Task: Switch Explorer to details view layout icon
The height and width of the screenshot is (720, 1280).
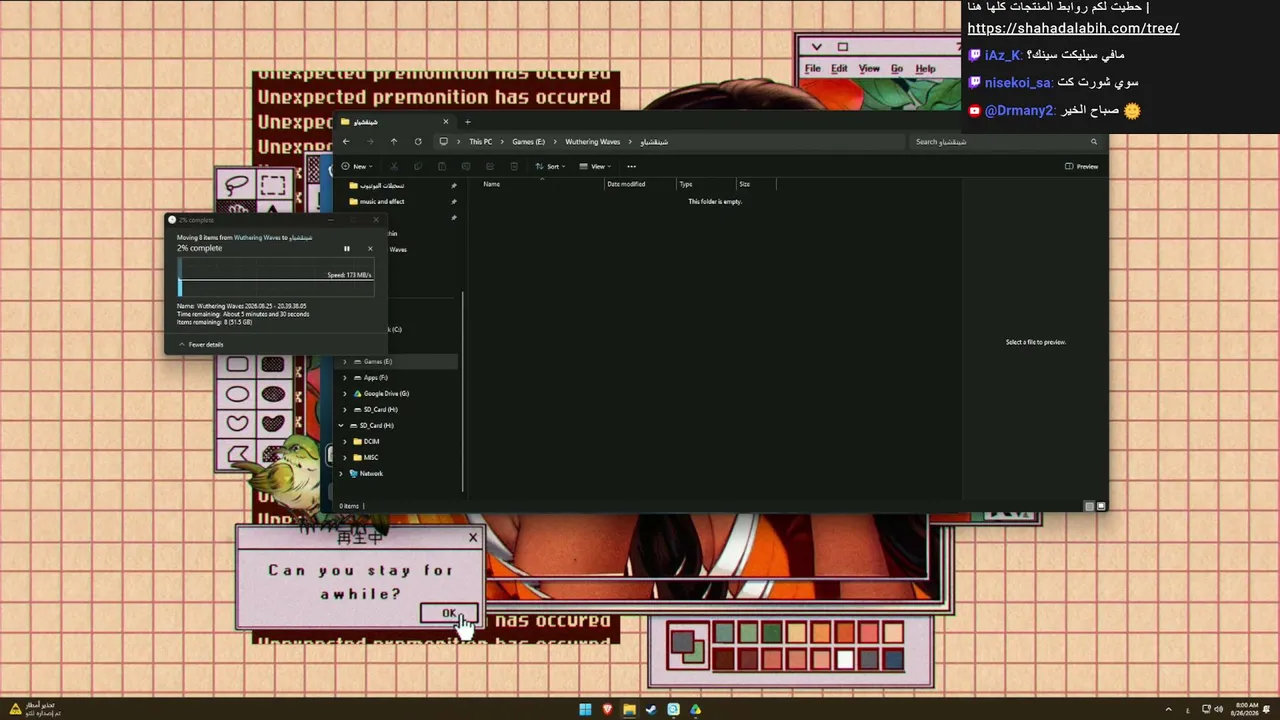Action: coord(1089,506)
